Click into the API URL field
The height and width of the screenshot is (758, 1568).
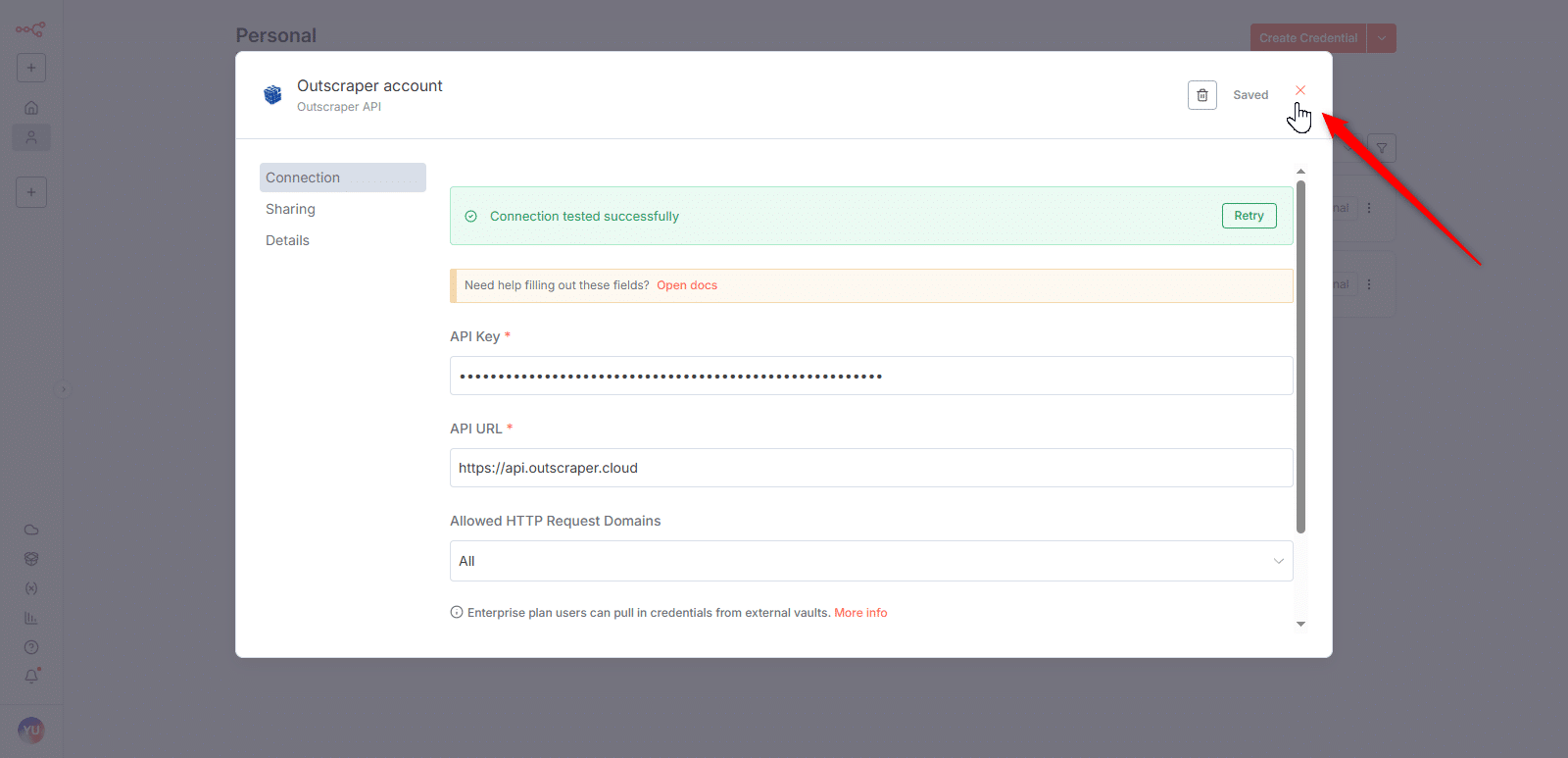click(870, 468)
